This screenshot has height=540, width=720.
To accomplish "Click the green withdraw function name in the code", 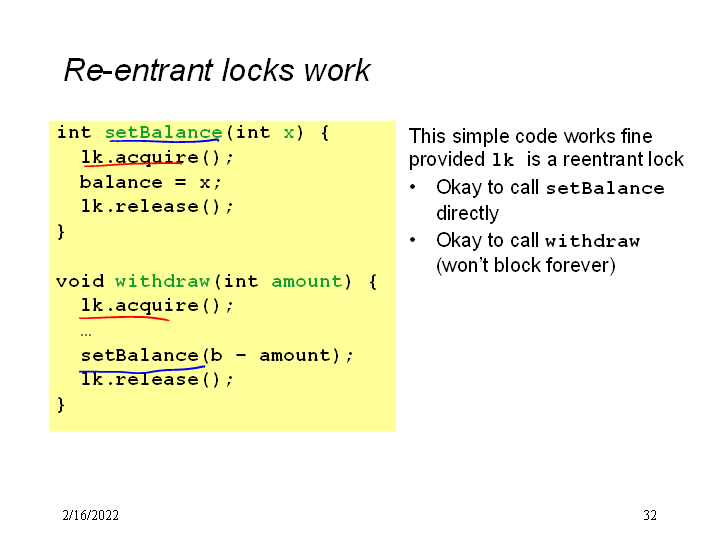I will coord(162,281).
